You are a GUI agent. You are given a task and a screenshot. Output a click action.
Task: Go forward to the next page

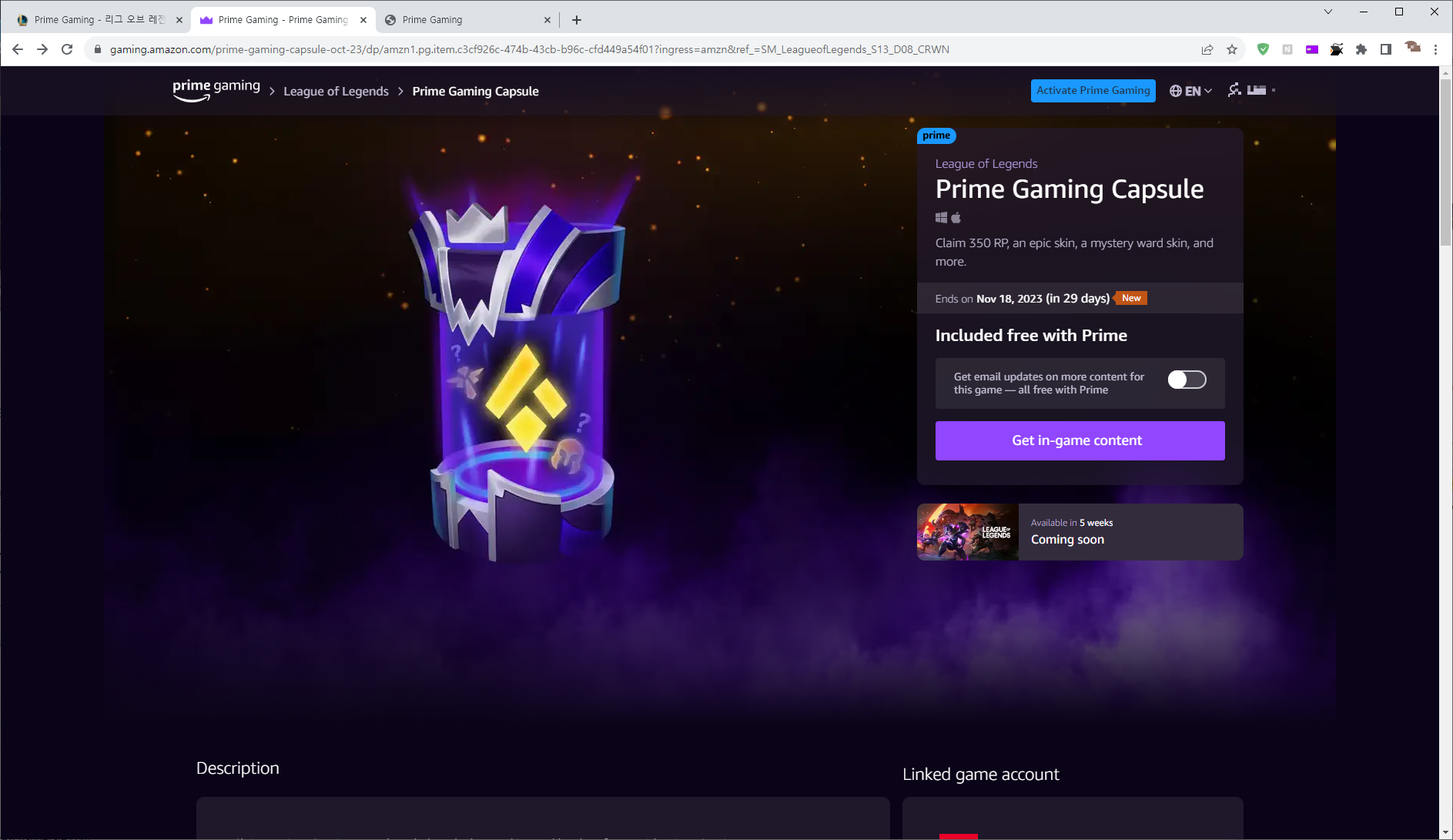[42, 49]
